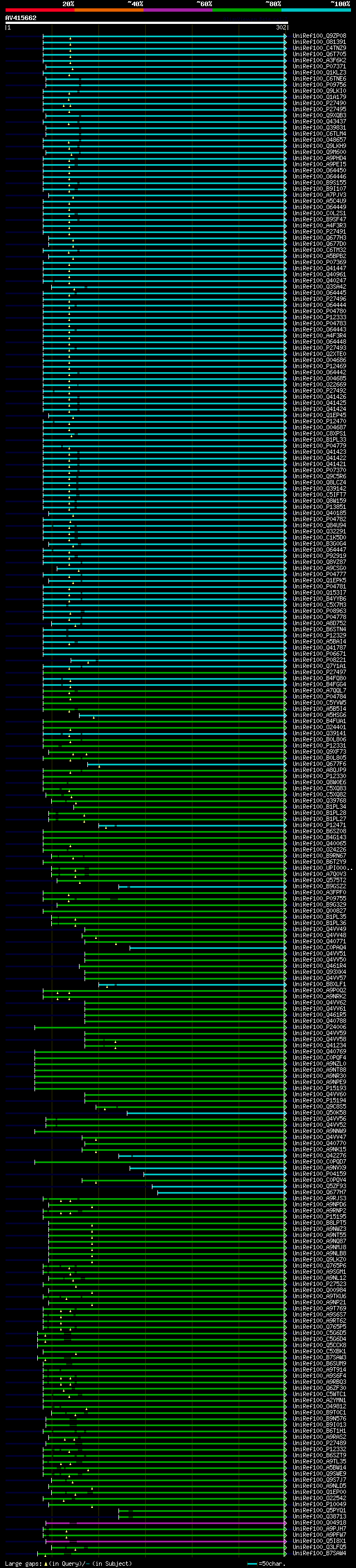Select the UniRef100_O48657 label

319,140
